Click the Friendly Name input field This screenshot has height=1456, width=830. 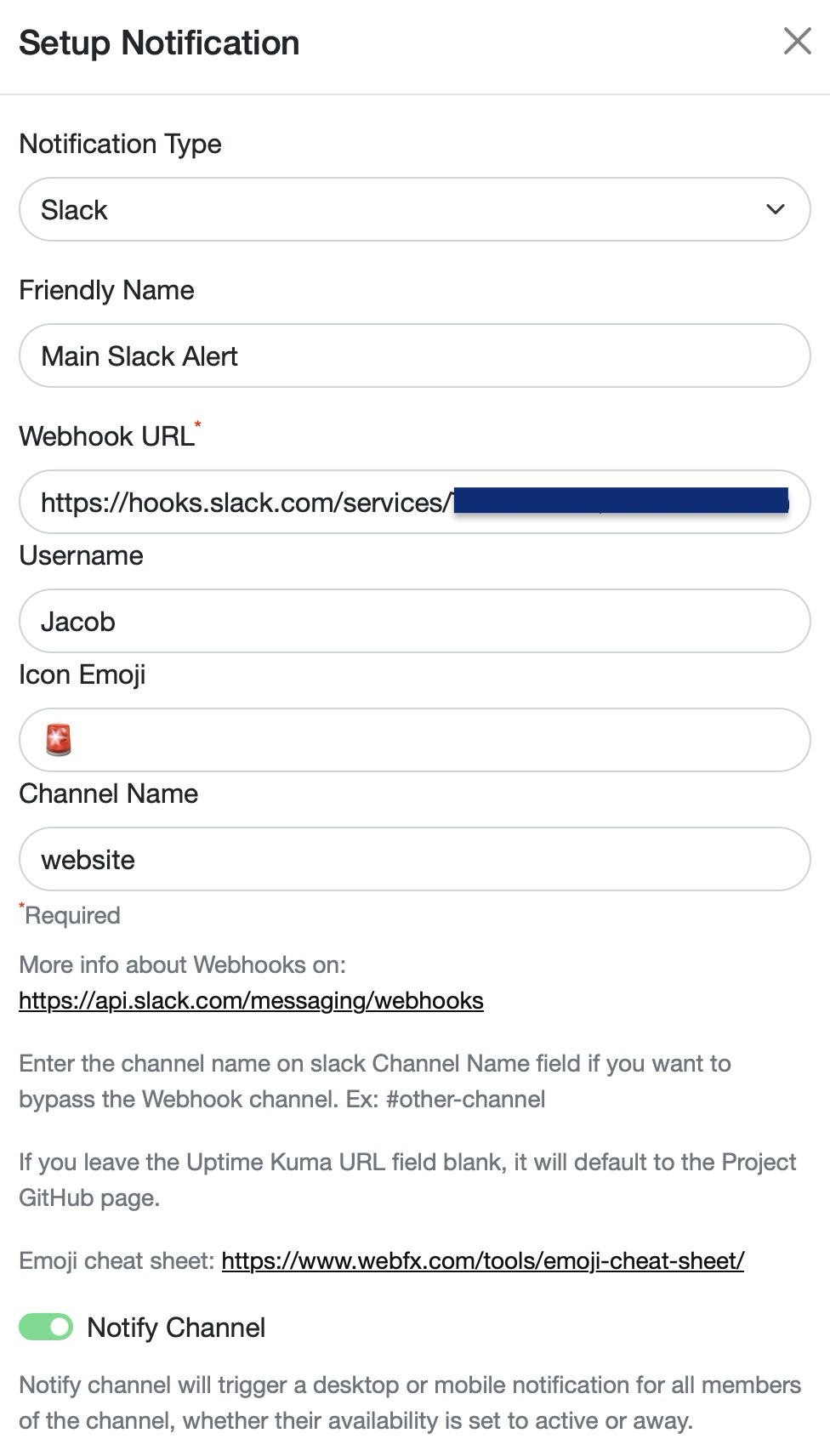pyautogui.click(x=414, y=355)
